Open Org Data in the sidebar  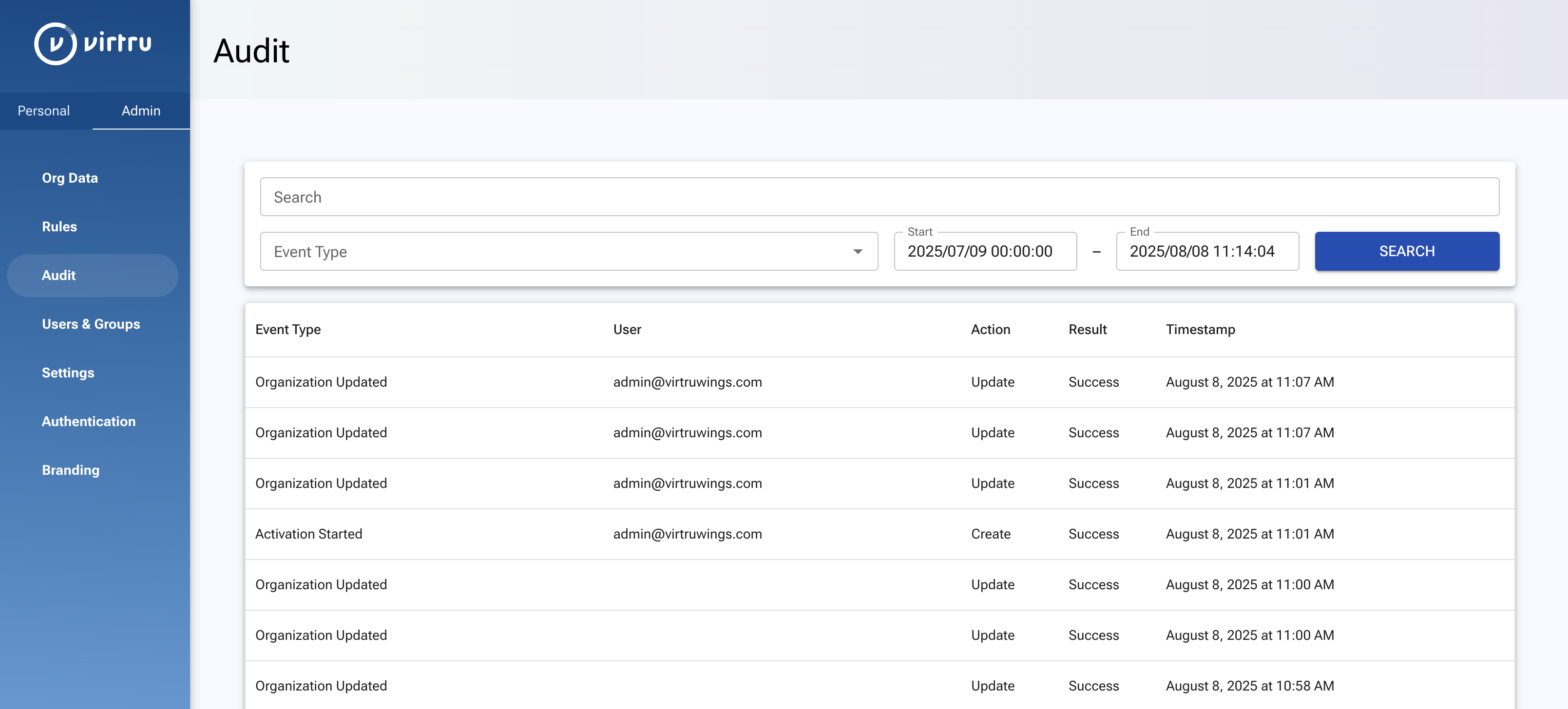pos(70,178)
